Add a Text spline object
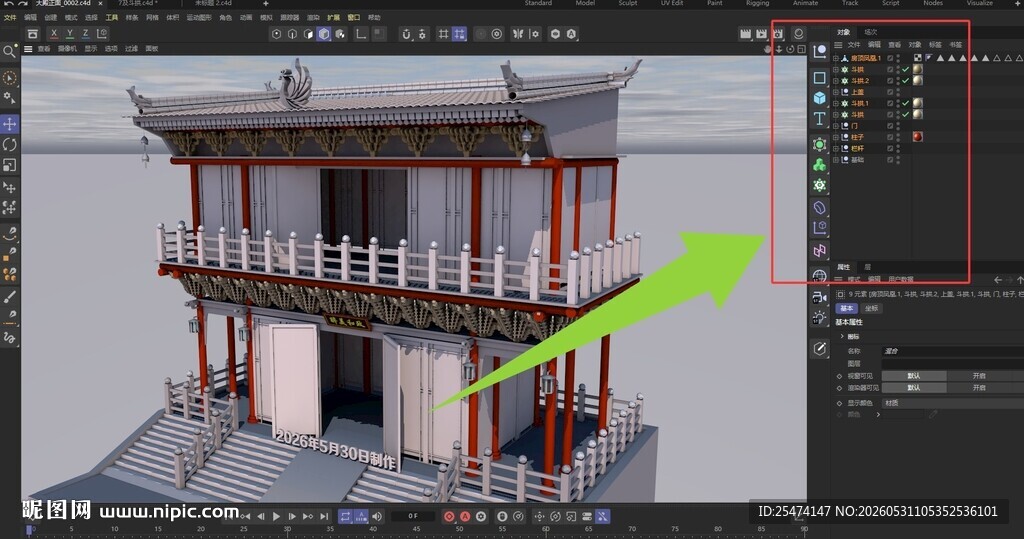Screen dimensions: 1024x539 point(820,119)
